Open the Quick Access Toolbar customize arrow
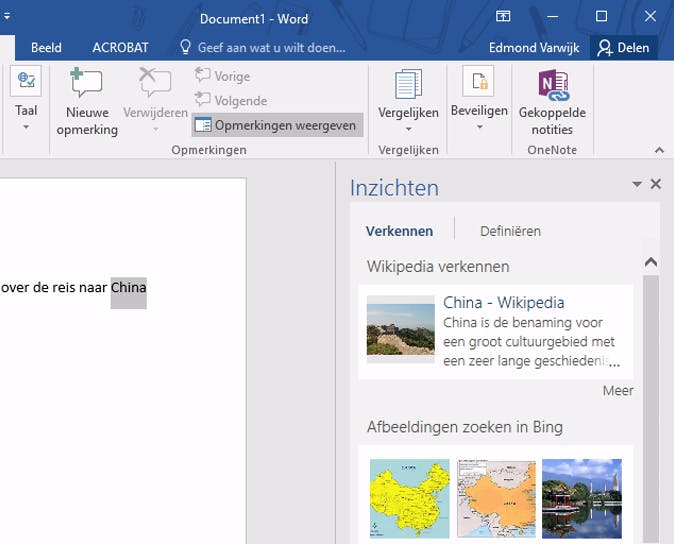674x544 pixels. click(7, 16)
